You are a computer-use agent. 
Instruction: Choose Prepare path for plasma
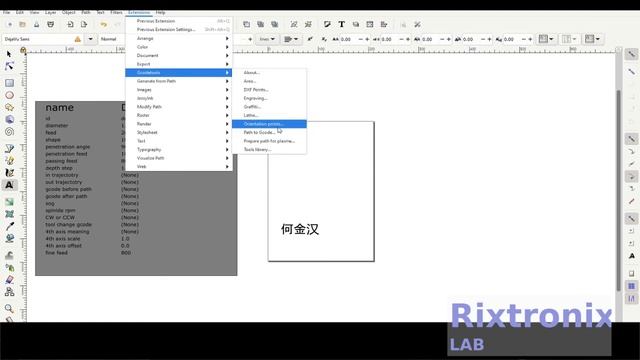pos(269,141)
